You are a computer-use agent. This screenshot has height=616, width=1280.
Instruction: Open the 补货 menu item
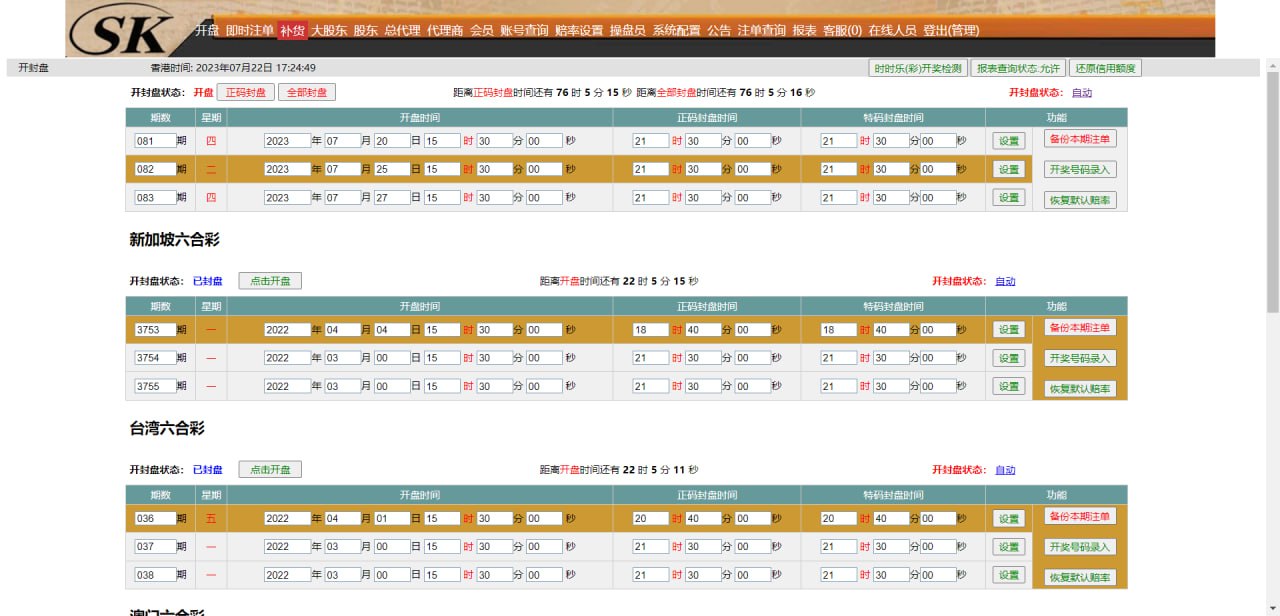point(292,31)
